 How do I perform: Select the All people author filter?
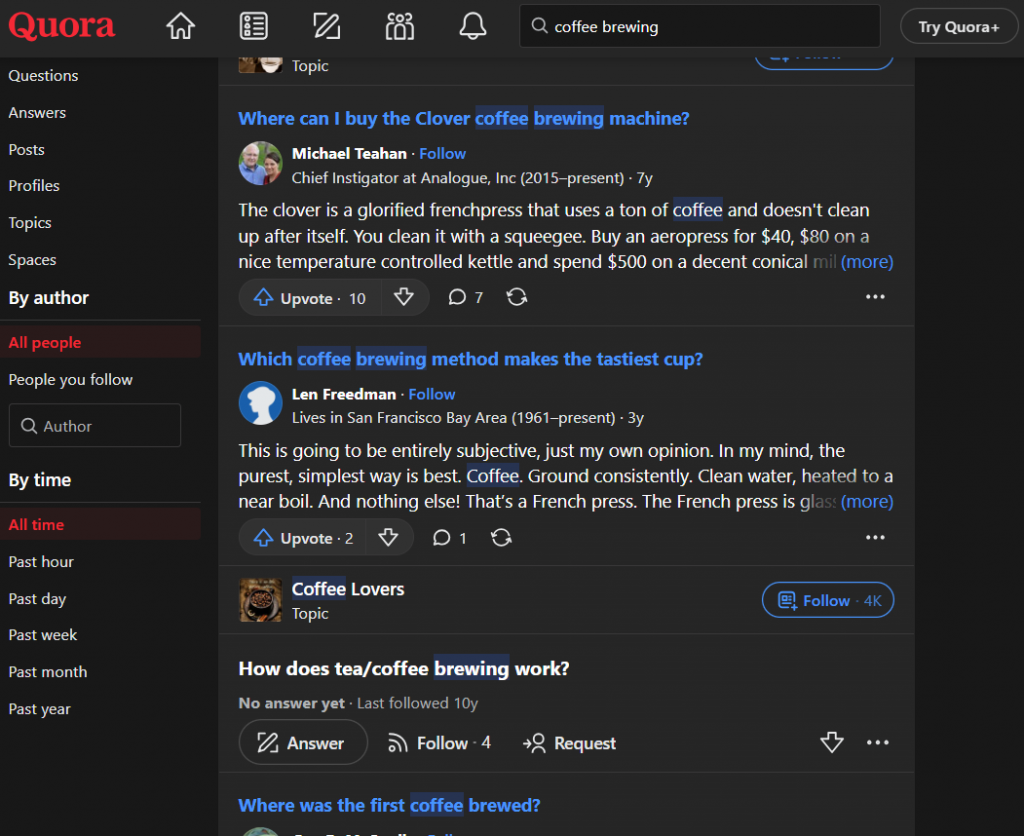click(45, 343)
